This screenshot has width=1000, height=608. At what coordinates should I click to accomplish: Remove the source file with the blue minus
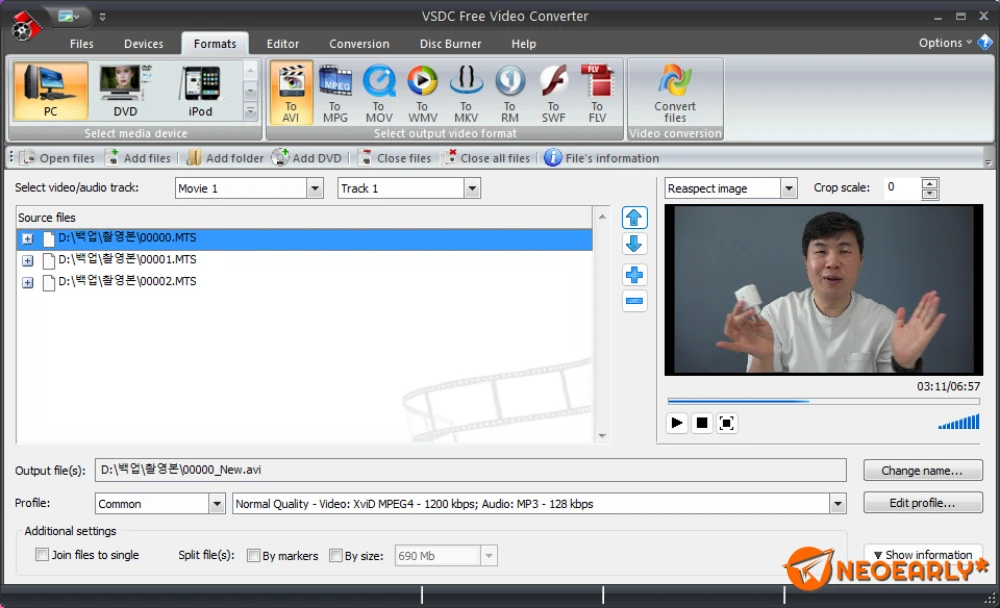pyautogui.click(x=634, y=301)
